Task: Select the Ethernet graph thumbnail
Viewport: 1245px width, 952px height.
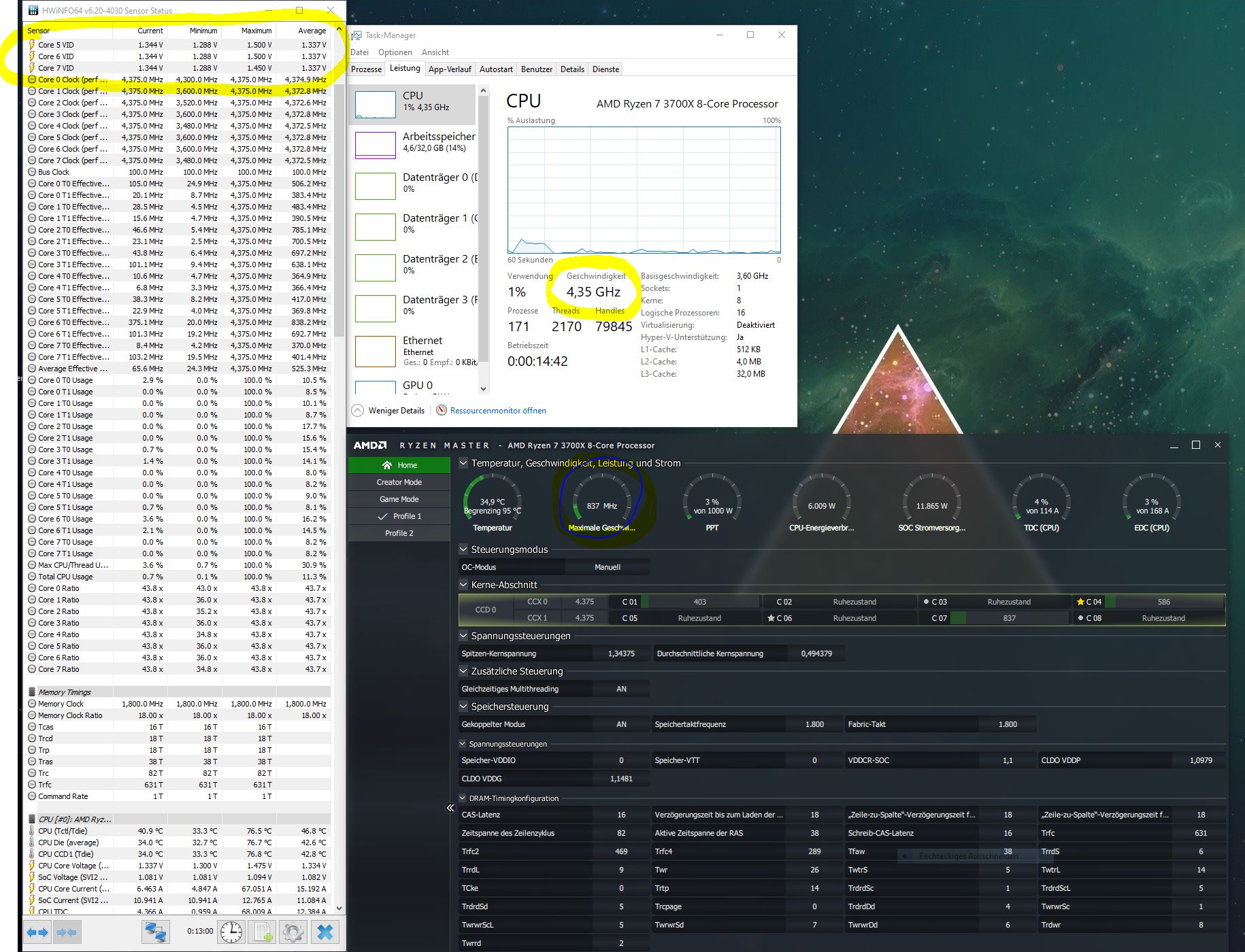Action: point(375,351)
